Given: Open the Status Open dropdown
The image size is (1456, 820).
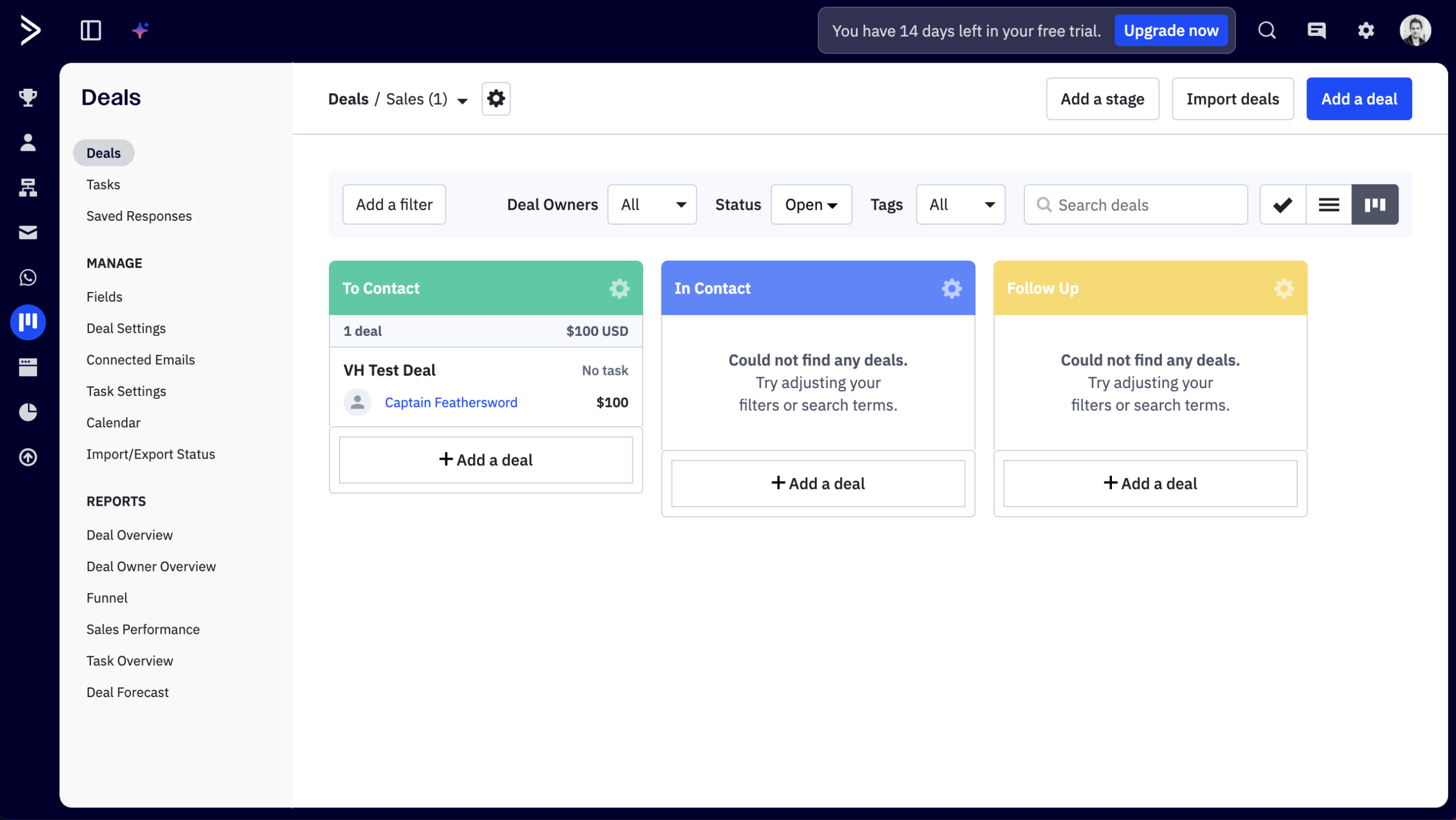Looking at the screenshot, I should point(811,205).
